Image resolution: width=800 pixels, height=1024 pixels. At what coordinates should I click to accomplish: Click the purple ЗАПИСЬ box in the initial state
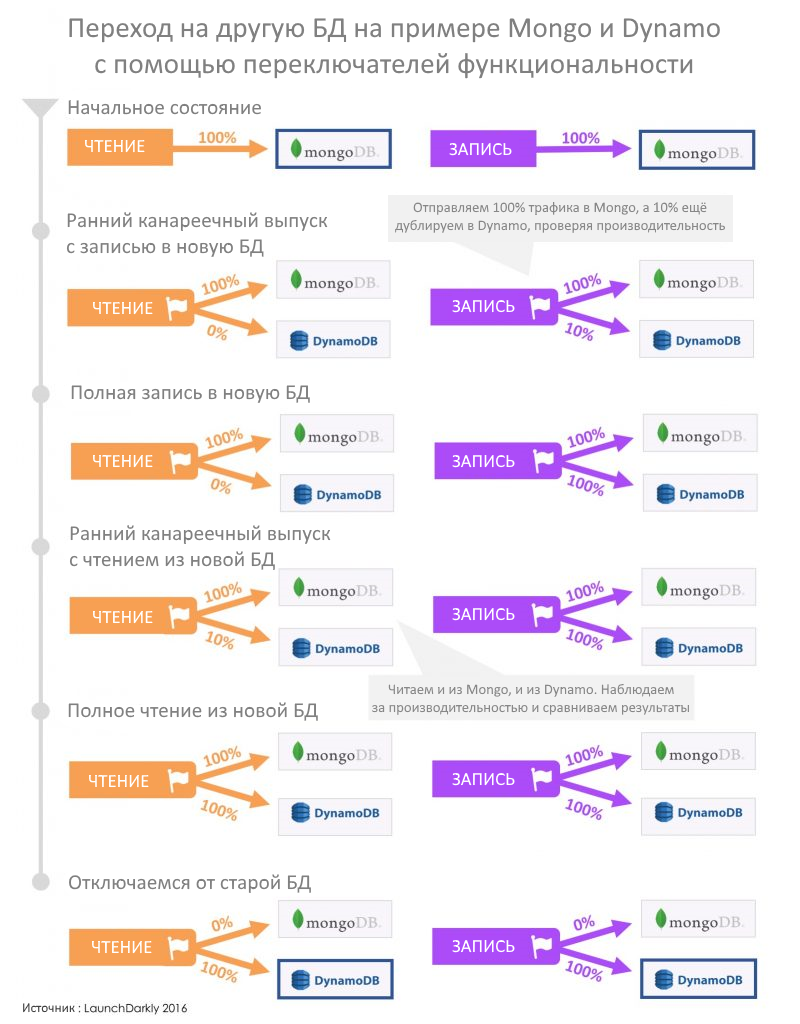tap(483, 149)
